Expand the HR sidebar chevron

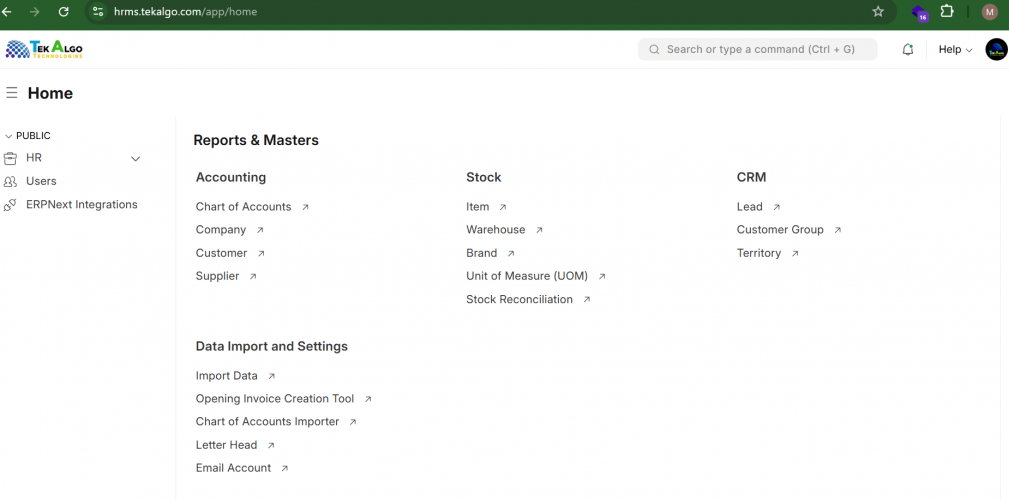135,159
